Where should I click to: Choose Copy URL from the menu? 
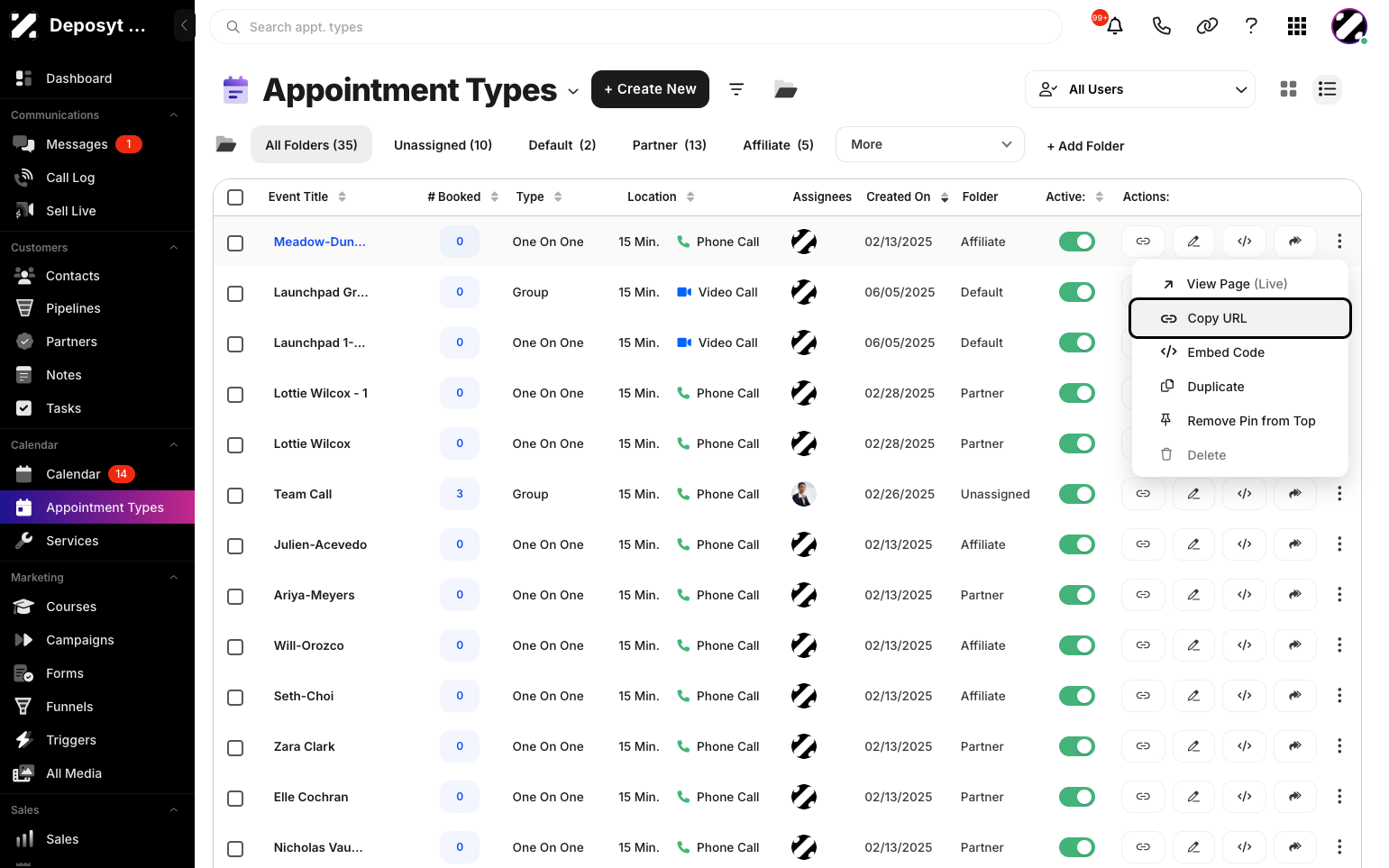coord(1240,318)
